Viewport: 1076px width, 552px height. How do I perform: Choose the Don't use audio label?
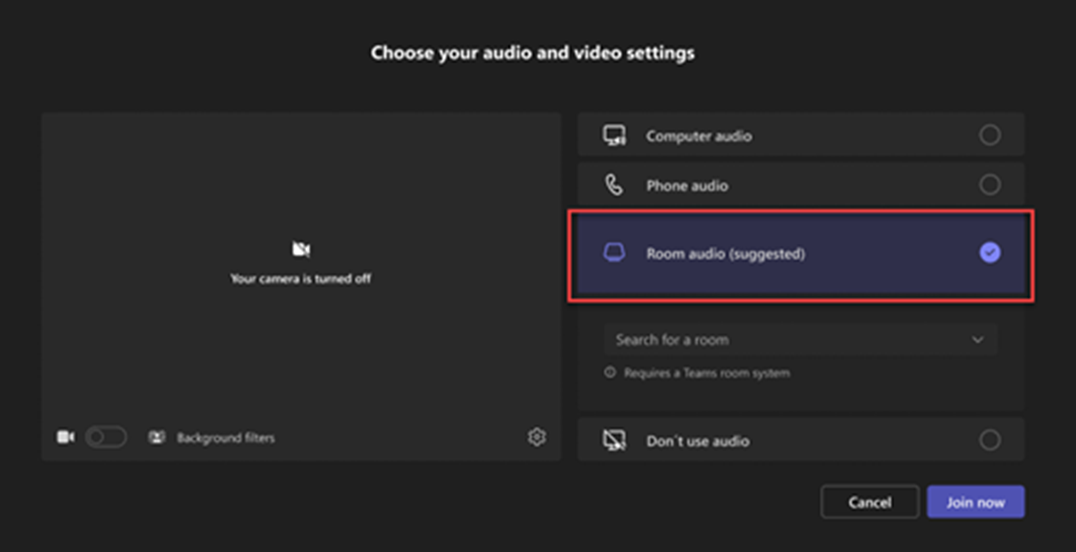coord(697,441)
